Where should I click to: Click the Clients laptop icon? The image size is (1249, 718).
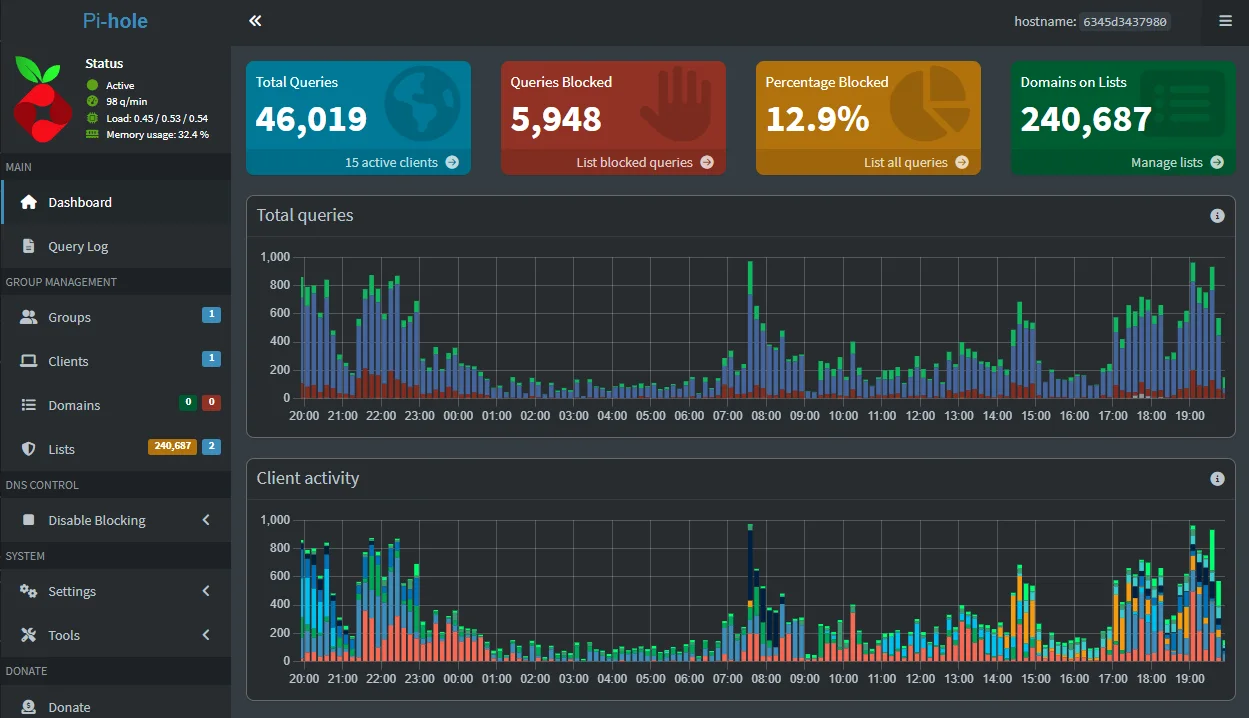coord(28,361)
